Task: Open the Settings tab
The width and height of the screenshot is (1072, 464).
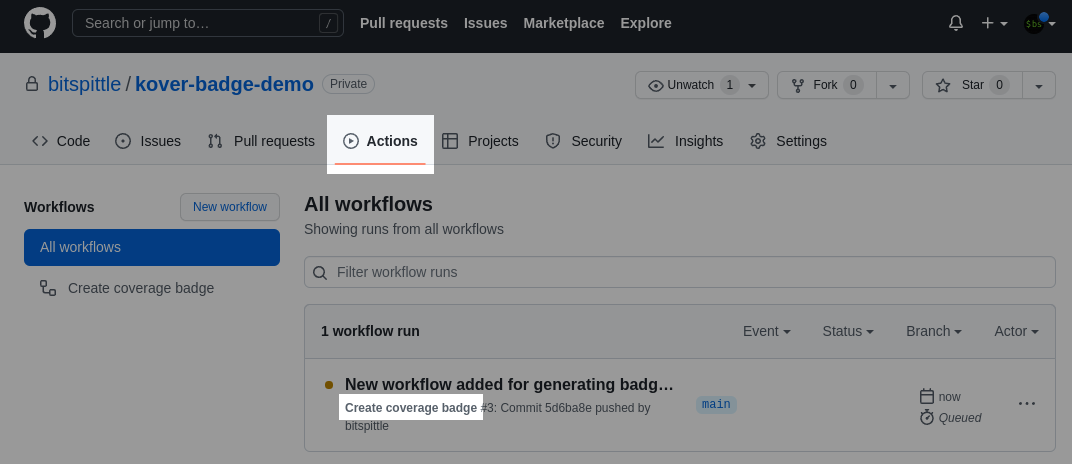Action: [x=788, y=141]
